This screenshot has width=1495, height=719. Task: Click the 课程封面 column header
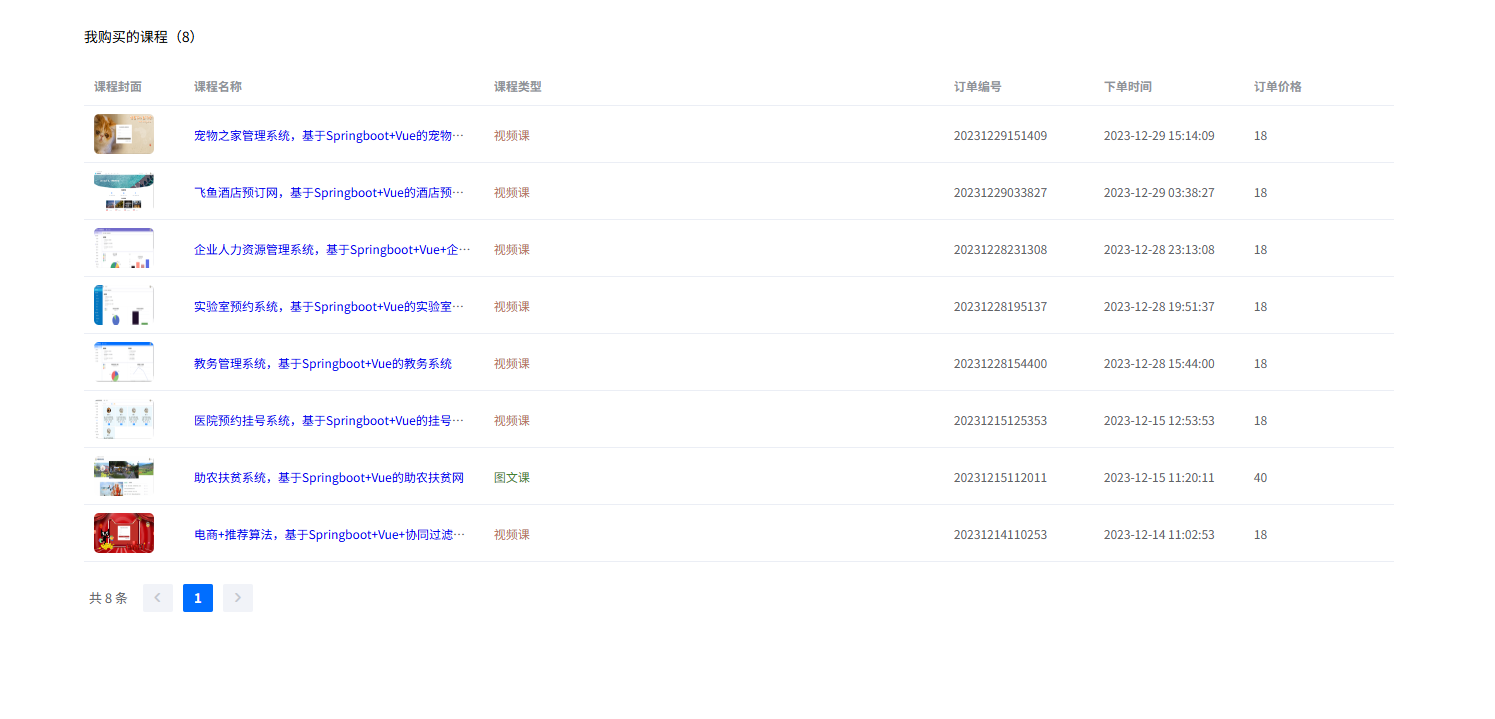coord(118,86)
